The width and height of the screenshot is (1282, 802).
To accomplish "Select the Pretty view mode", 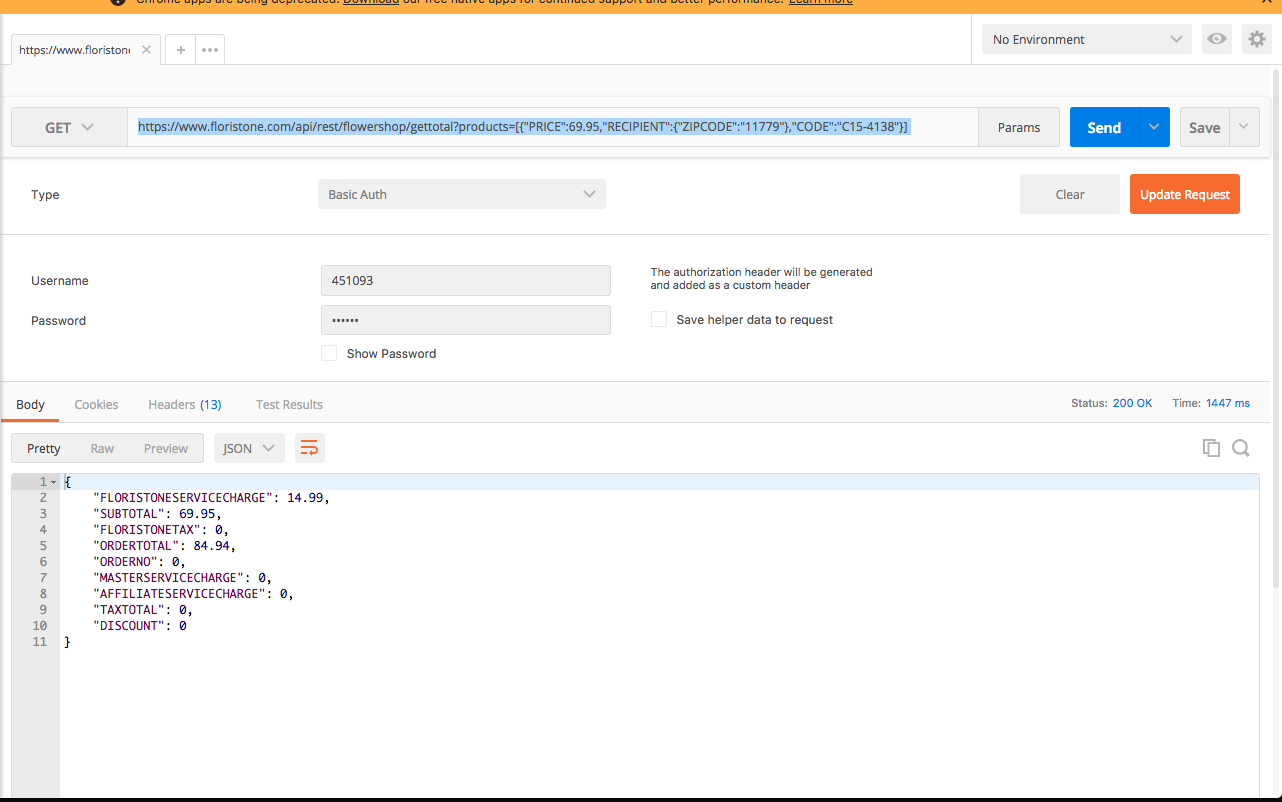I will point(44,448).
